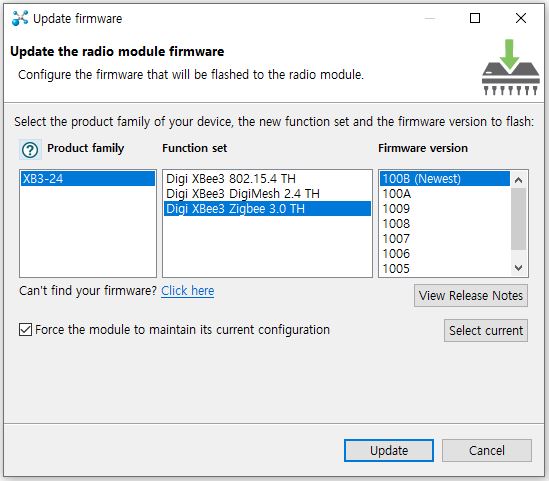549x481 pixels.
Task: Maximize the Update firmware window
Action: 475,18
